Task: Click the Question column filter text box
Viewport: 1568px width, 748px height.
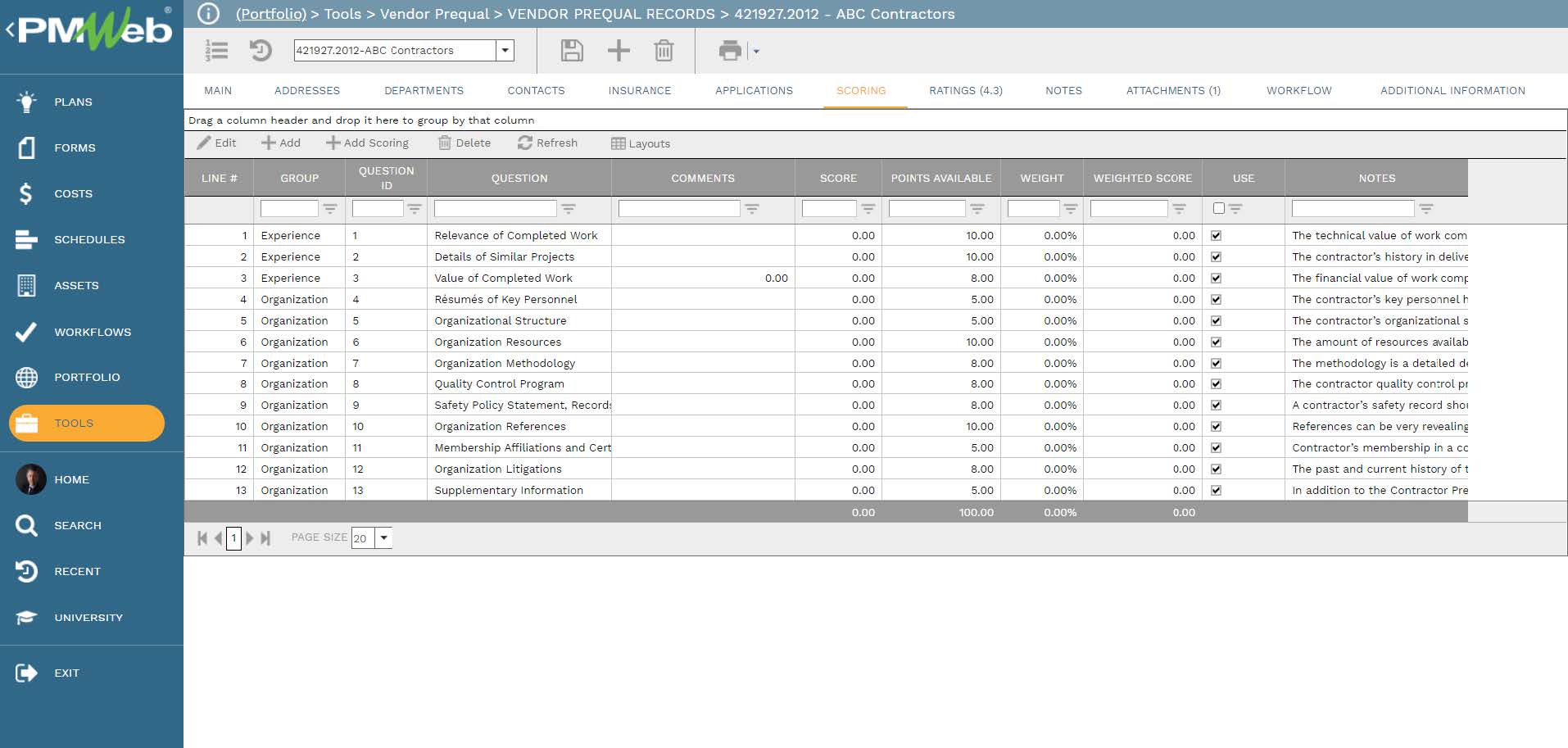Action: pos(495,209)
